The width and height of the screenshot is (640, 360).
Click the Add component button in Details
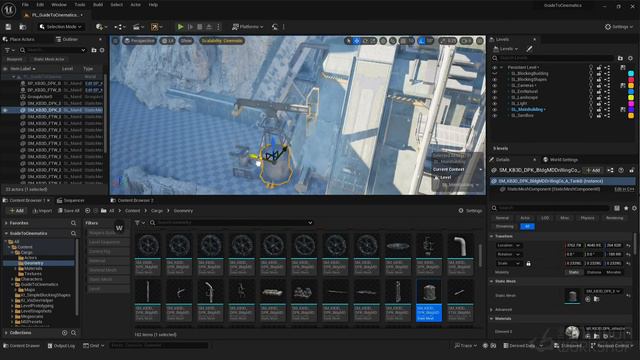(593, 170)
